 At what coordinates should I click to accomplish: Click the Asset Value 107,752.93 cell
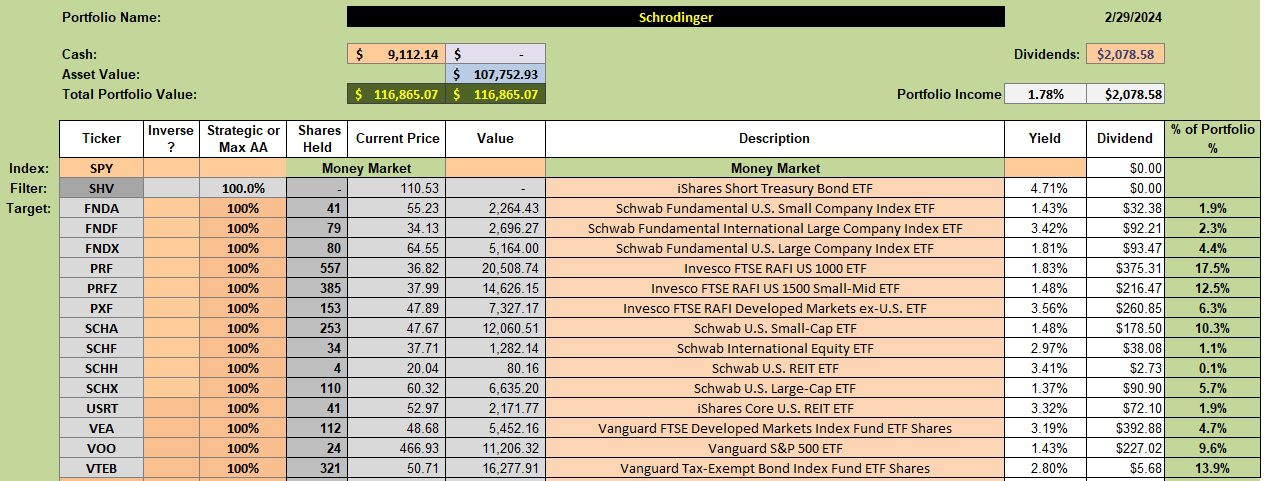[x=495, y=74]
